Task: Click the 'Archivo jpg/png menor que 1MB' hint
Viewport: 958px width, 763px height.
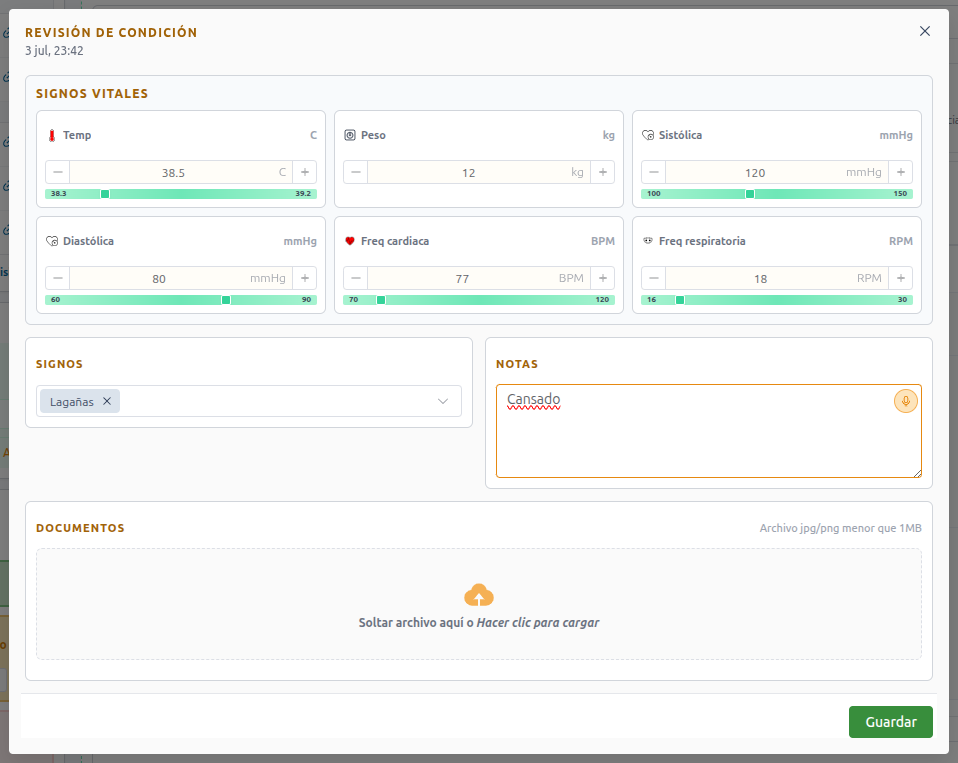Action: click(x=840, y=528)
